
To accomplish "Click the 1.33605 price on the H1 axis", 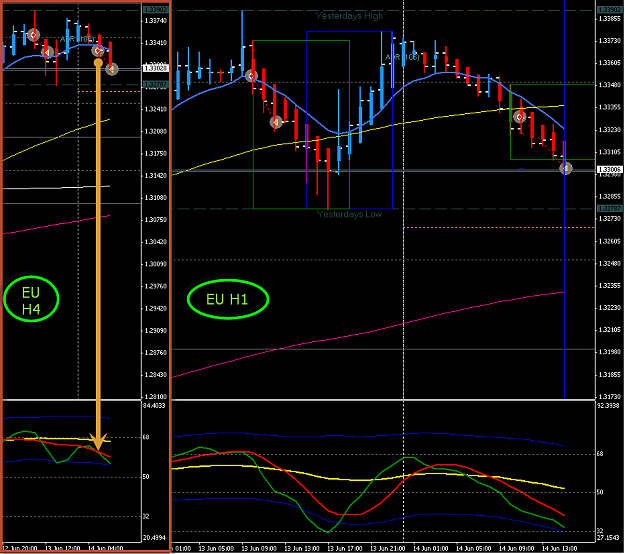I will tap(610, 63).
